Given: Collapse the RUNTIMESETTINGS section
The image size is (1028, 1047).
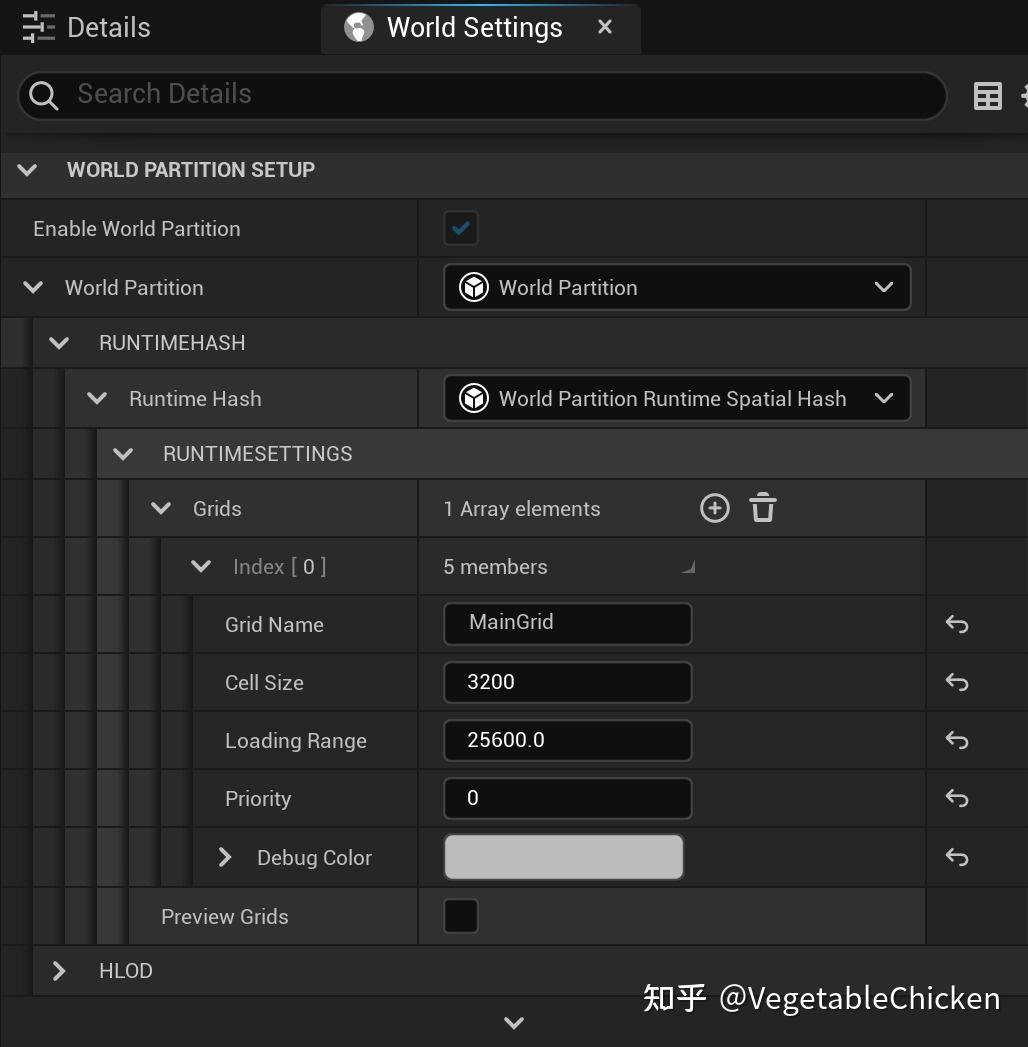Looking at the screenshot, I should click(122, 453).
